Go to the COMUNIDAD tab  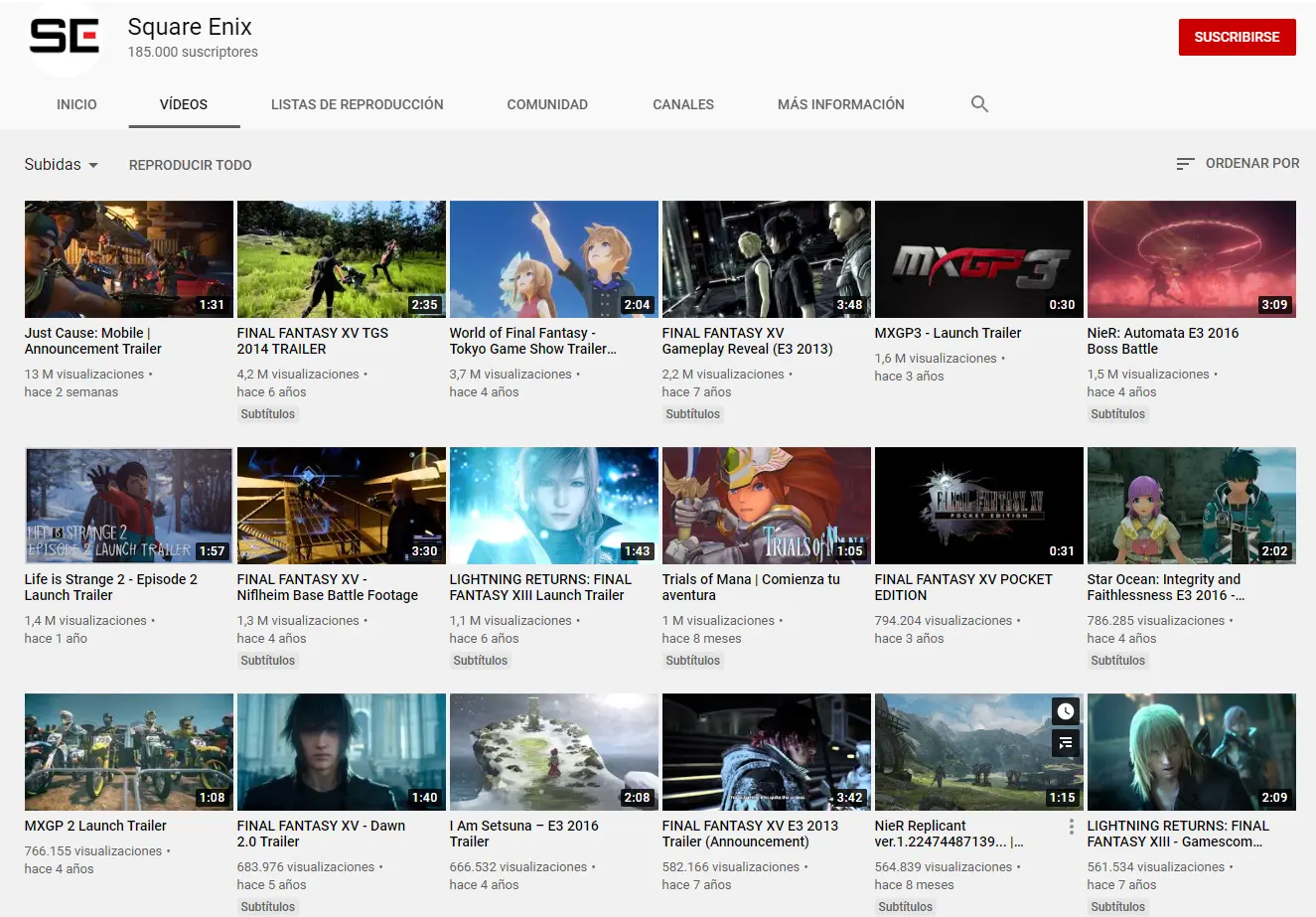tap(547, 104)
